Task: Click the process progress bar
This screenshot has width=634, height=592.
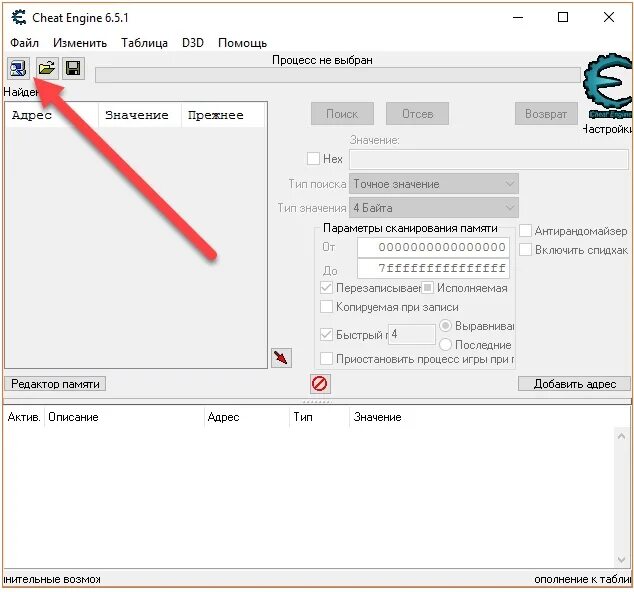Action: (x=338, y=75)
